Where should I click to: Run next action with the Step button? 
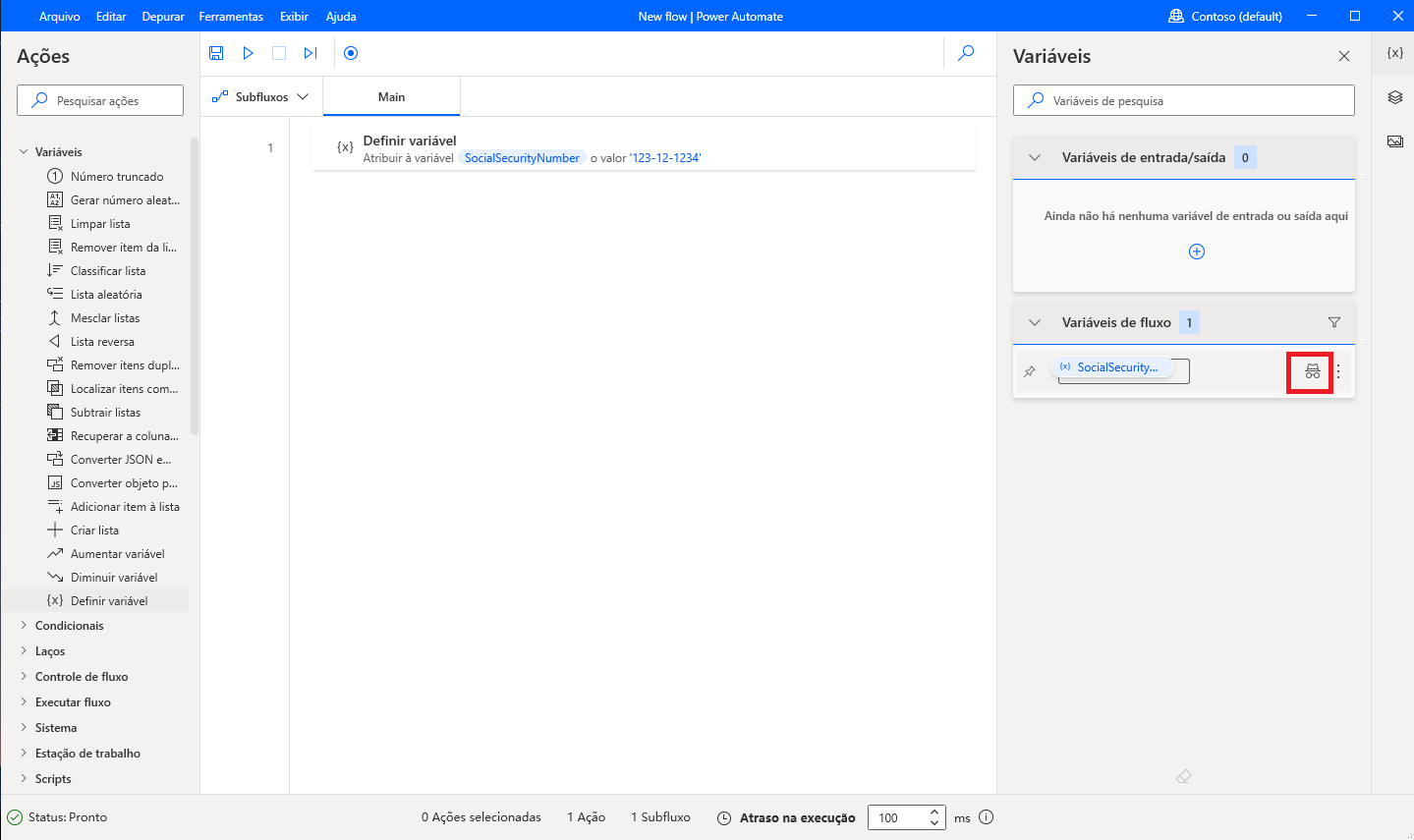point(311,53)
